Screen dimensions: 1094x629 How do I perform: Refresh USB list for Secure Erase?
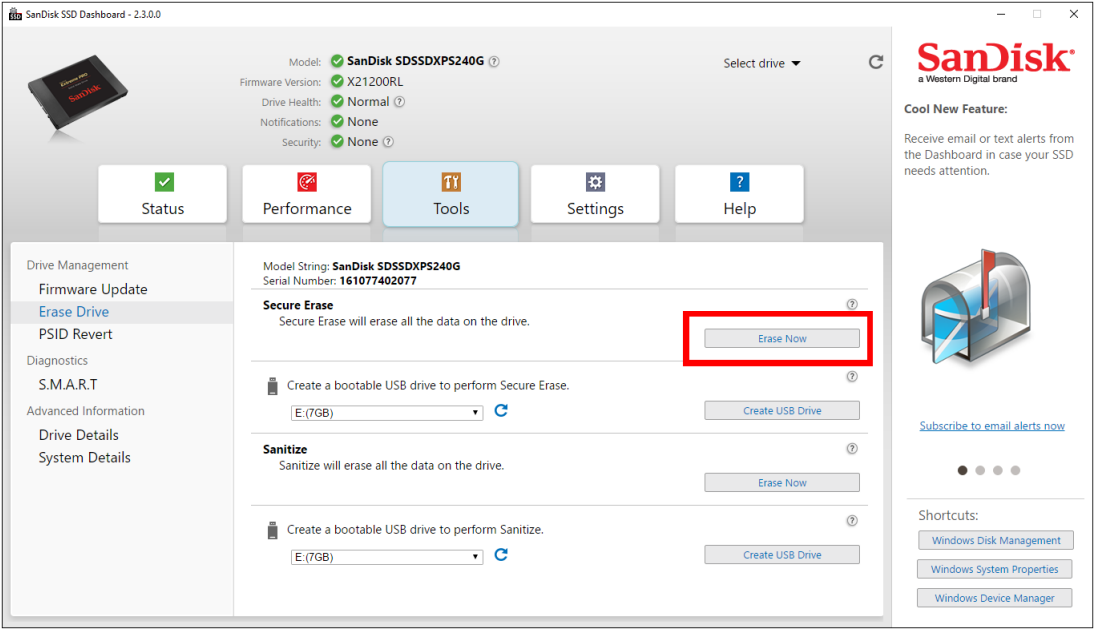[x=501, y=411]
